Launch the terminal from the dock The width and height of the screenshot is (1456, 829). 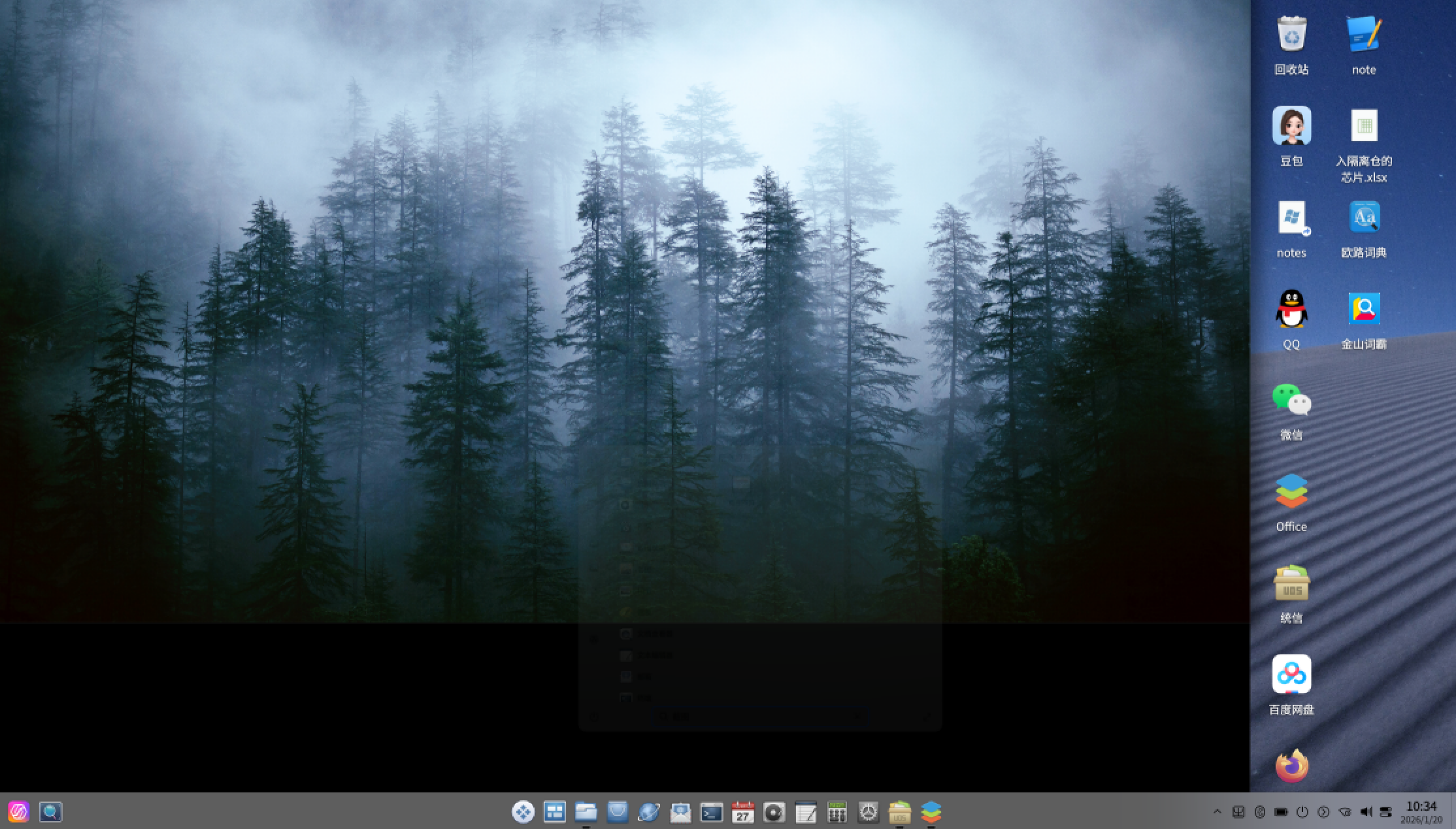tap(712, 812)
